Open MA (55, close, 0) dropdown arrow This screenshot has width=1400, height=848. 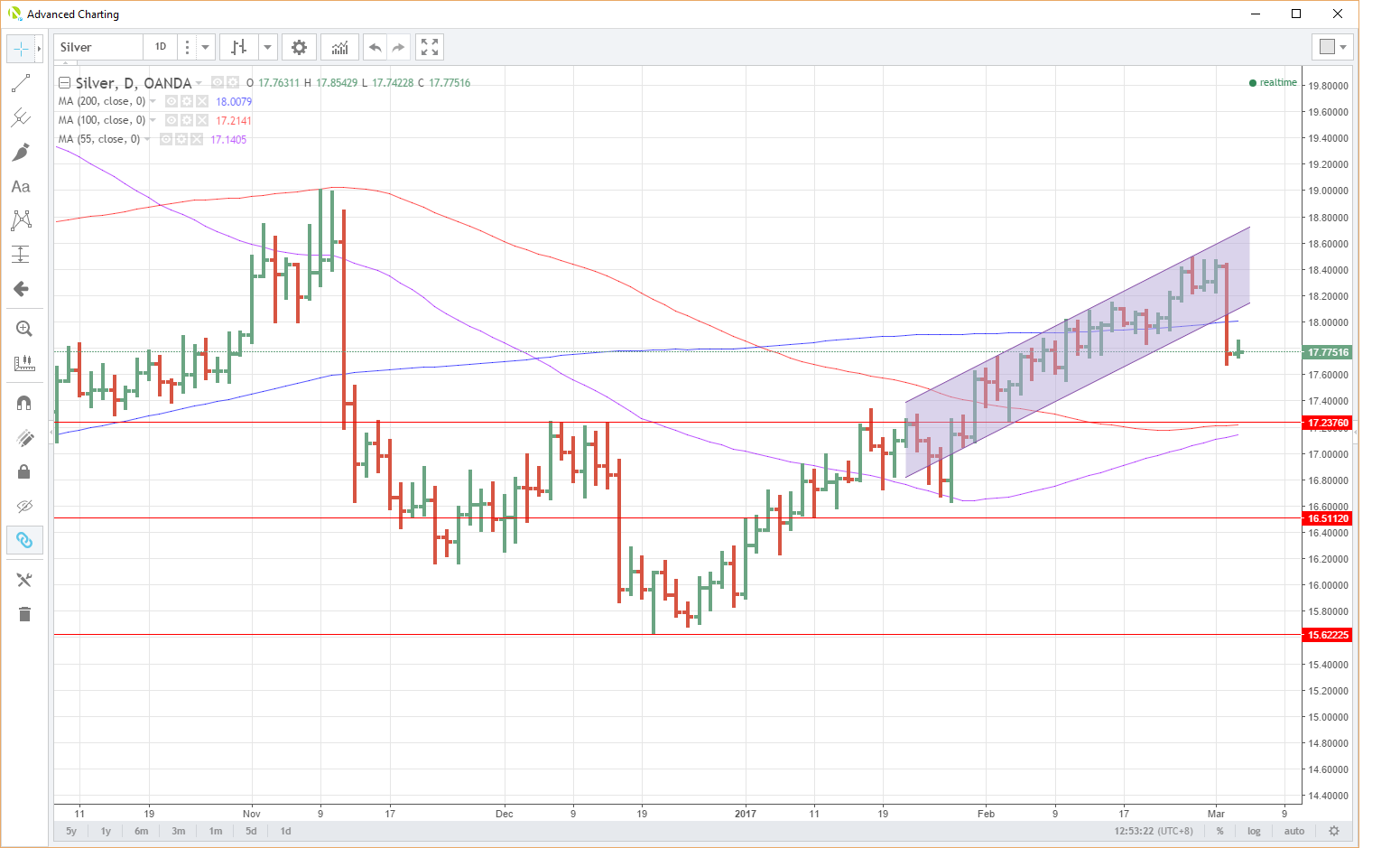[x=147, y=140]
